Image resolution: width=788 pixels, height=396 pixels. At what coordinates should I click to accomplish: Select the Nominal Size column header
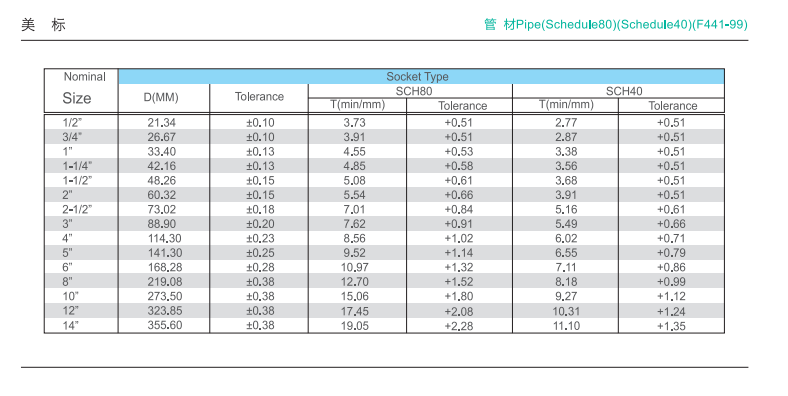point(81,90)
